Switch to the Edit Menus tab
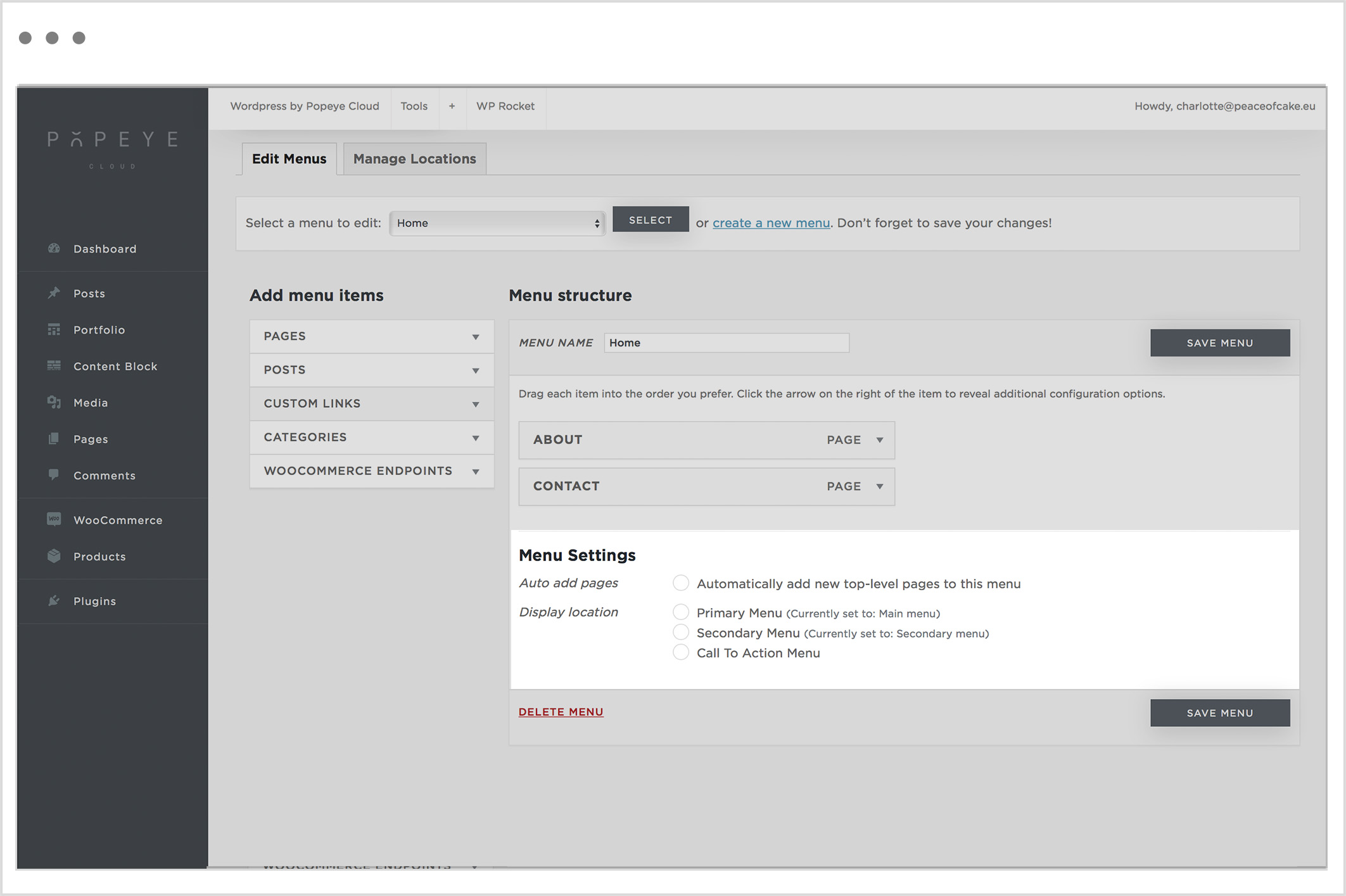 289,159
